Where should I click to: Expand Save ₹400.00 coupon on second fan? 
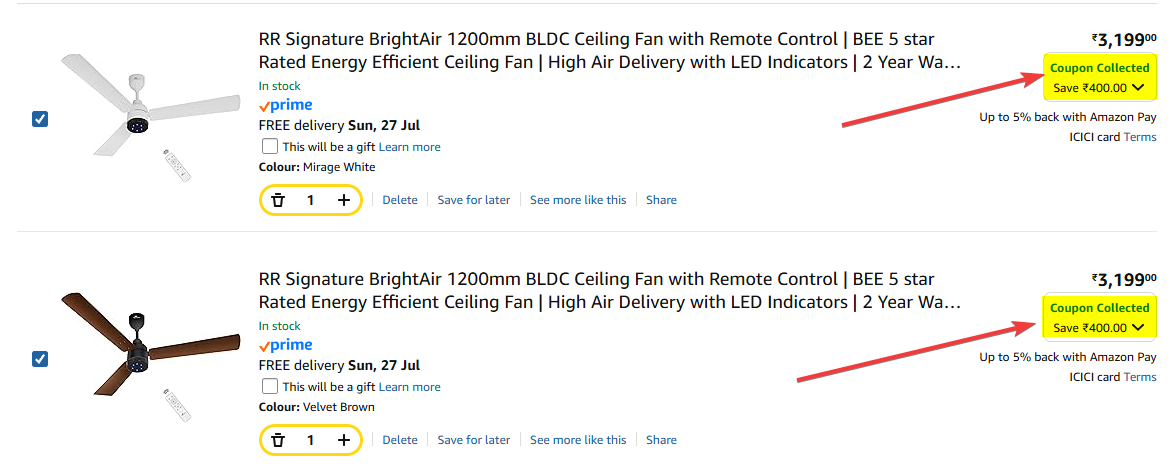point(1137,328)
